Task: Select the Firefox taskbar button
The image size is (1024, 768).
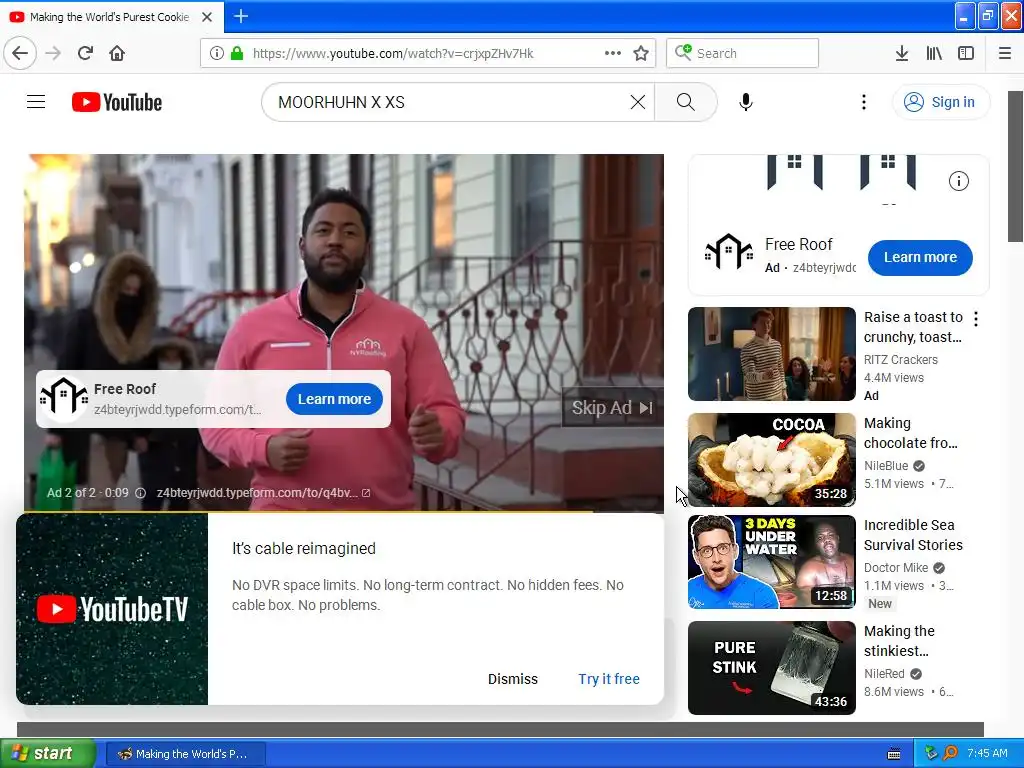Action: pos(185,754)
